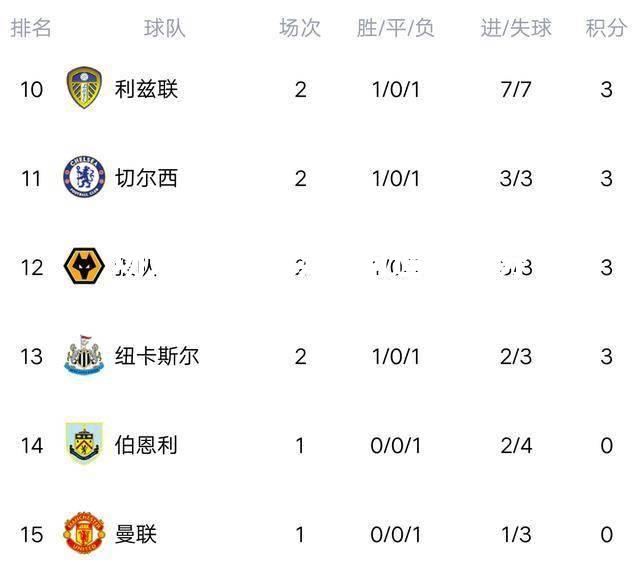The height and width of the screenshot is (584, 640).
Task: Click the 曼联 team name
Action: (x=136, y=534)
